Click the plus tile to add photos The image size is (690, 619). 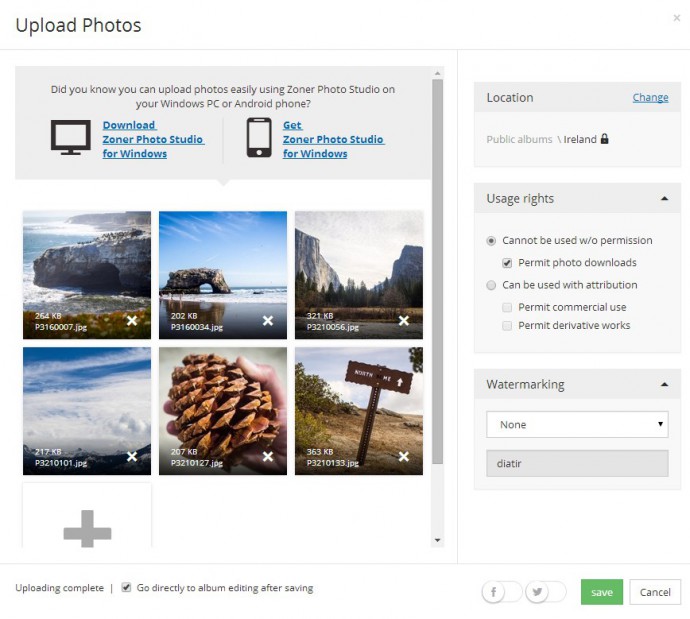[87, 528]
